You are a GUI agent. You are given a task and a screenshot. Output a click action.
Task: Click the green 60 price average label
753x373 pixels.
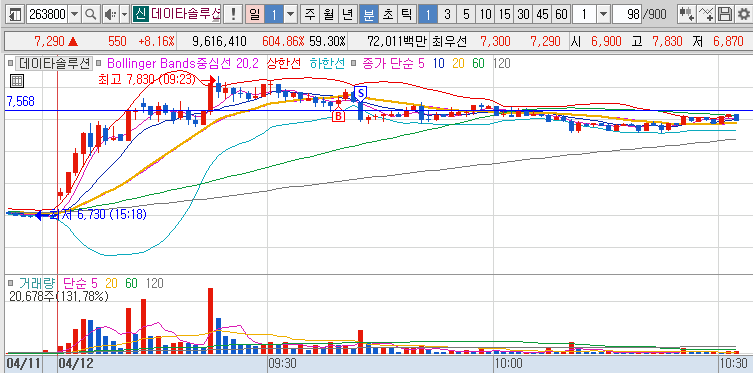[x=478, y=63]
